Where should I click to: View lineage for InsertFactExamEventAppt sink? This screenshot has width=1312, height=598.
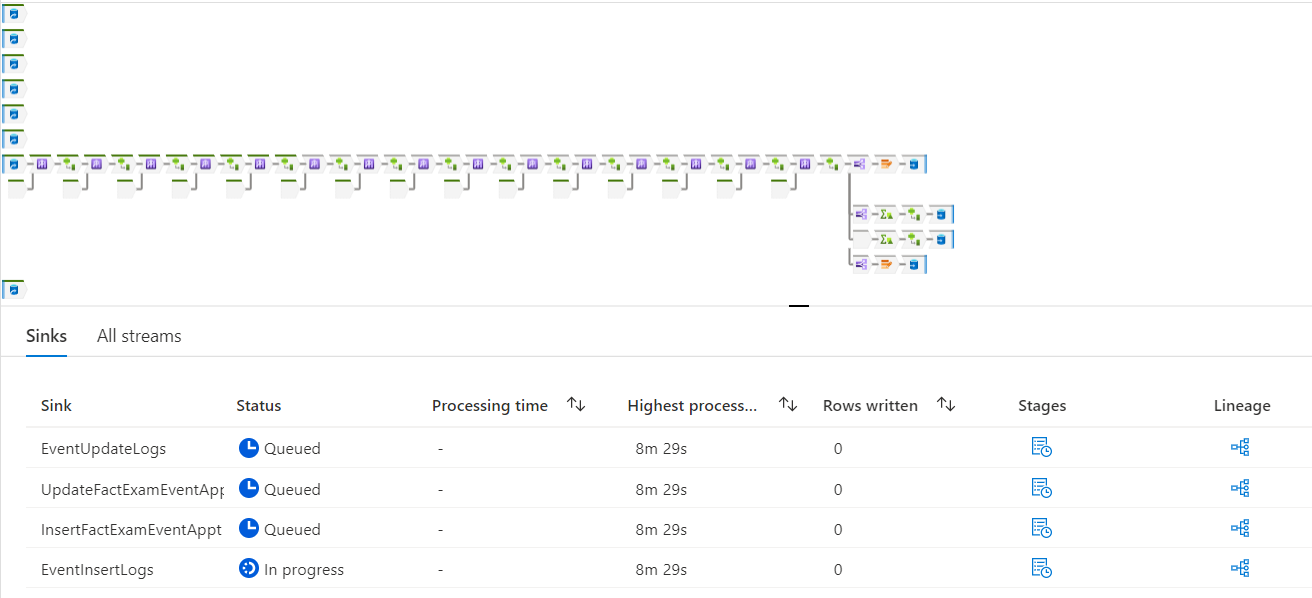[1240, 528]
